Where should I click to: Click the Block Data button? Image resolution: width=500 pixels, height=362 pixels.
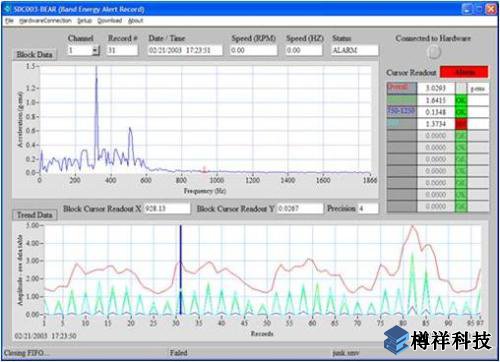35,54
